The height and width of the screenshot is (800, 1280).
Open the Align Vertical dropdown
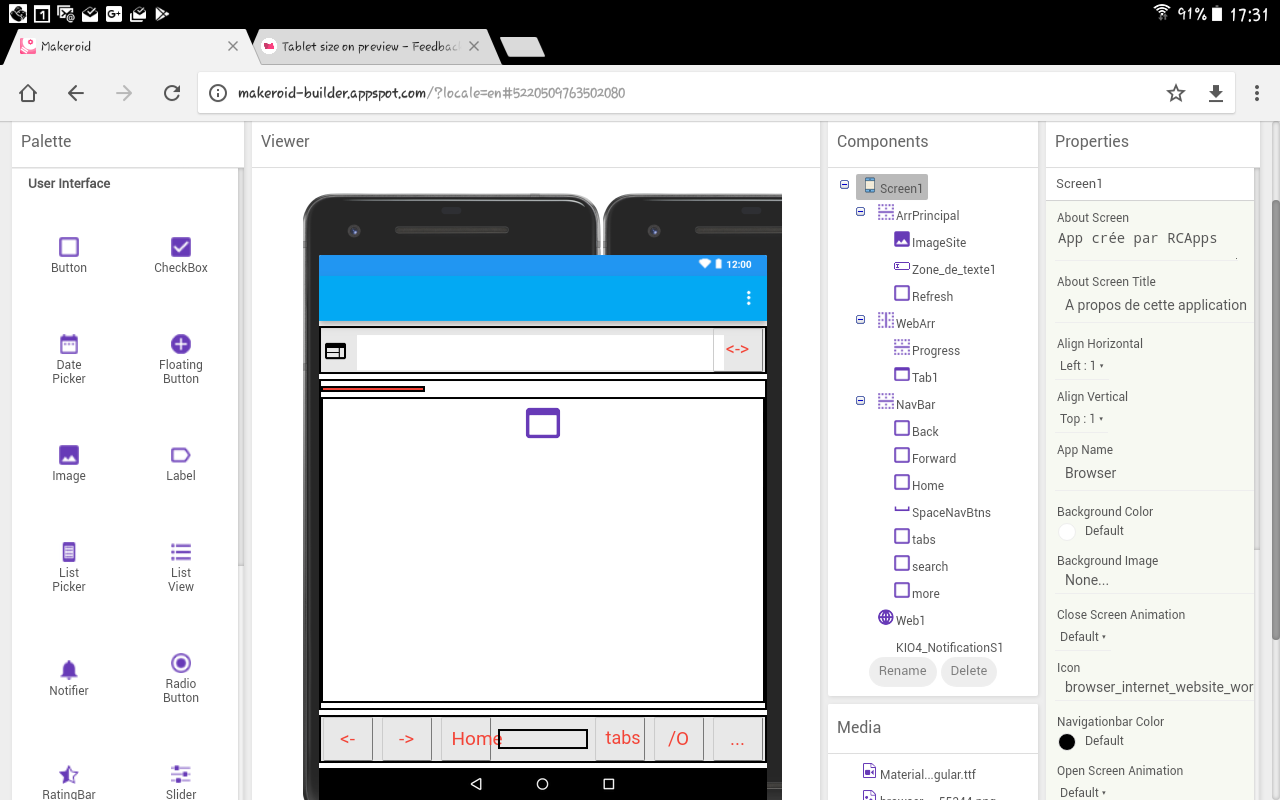click(1082, 419)
